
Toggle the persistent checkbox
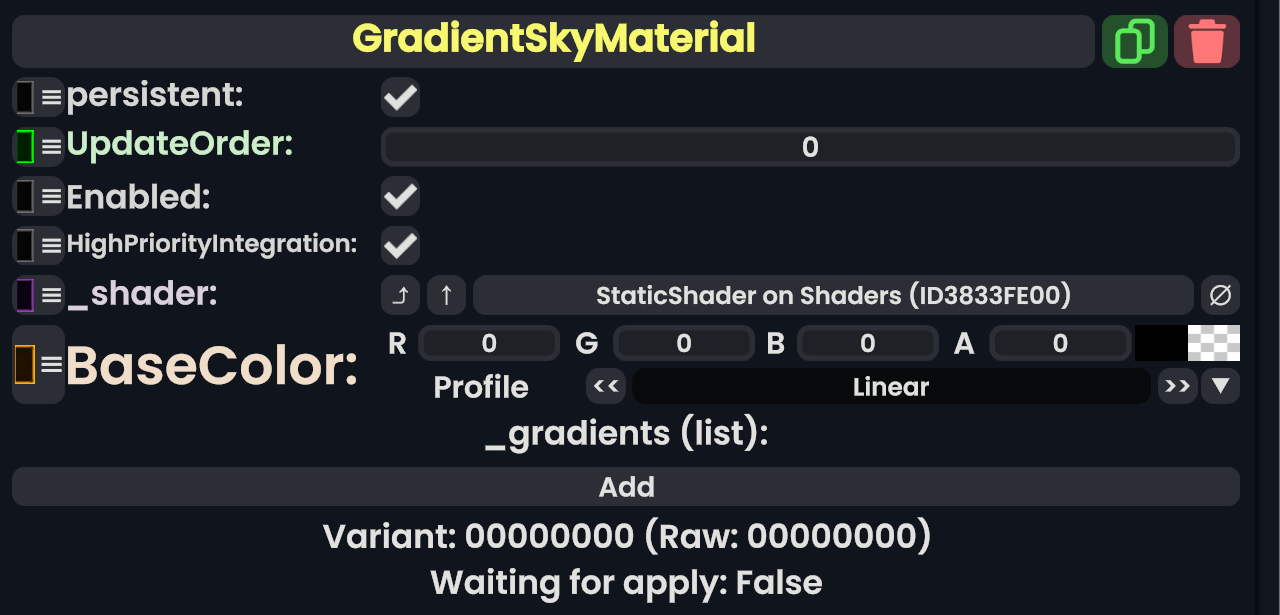(x=400, y=97)
